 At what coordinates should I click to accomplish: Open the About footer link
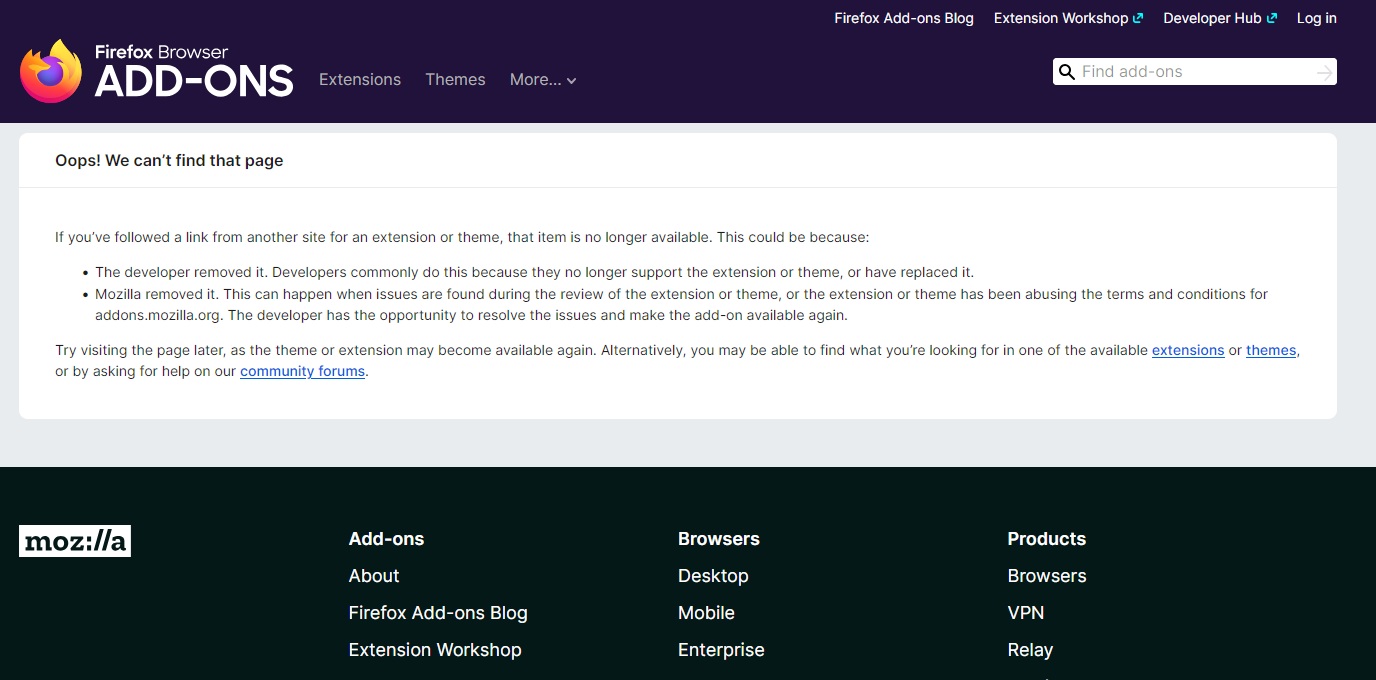pyautogui.click(x=374, y=576)
